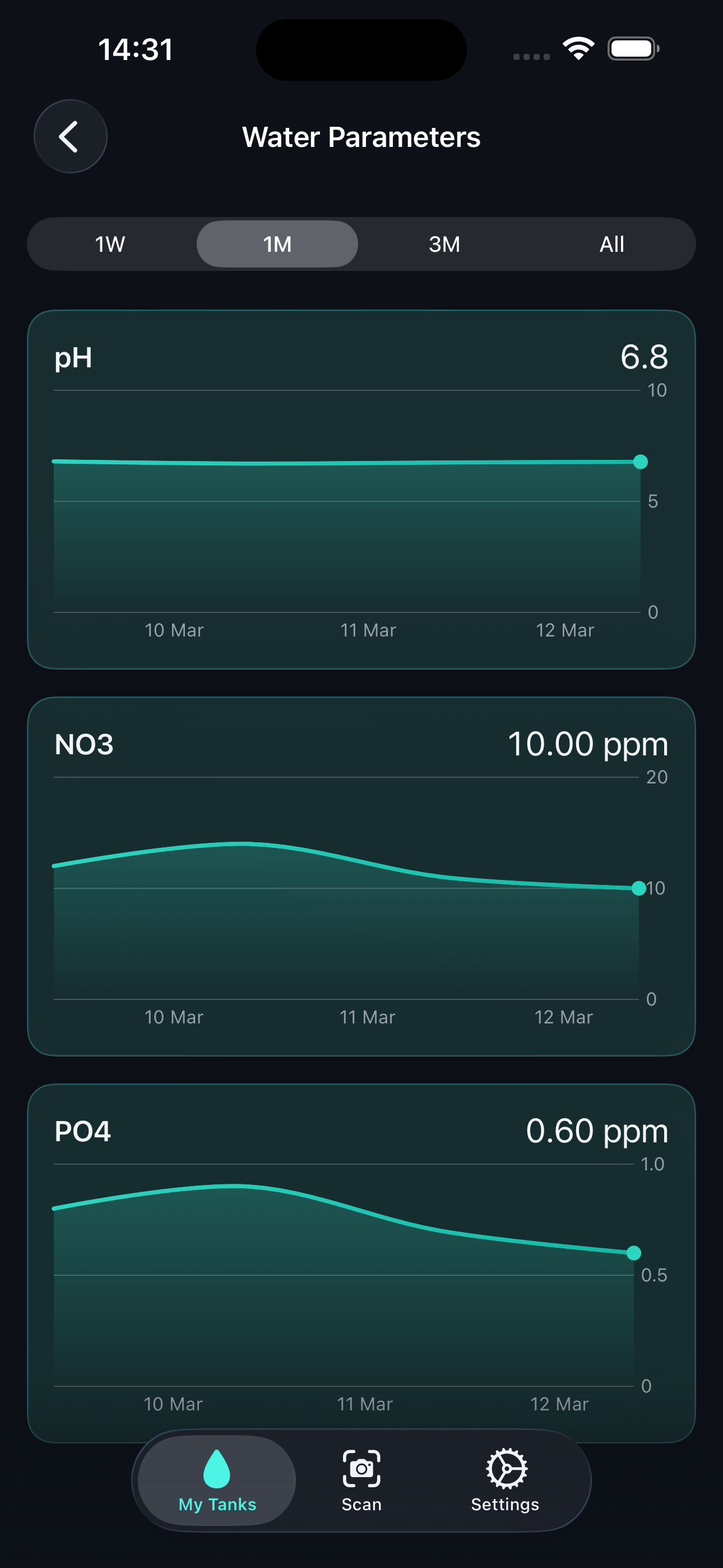Image resolution: width=723 pixels, height=1568 pixels.
Task: Tap the Wi-Fi status icon
Action: pos(578,48)
